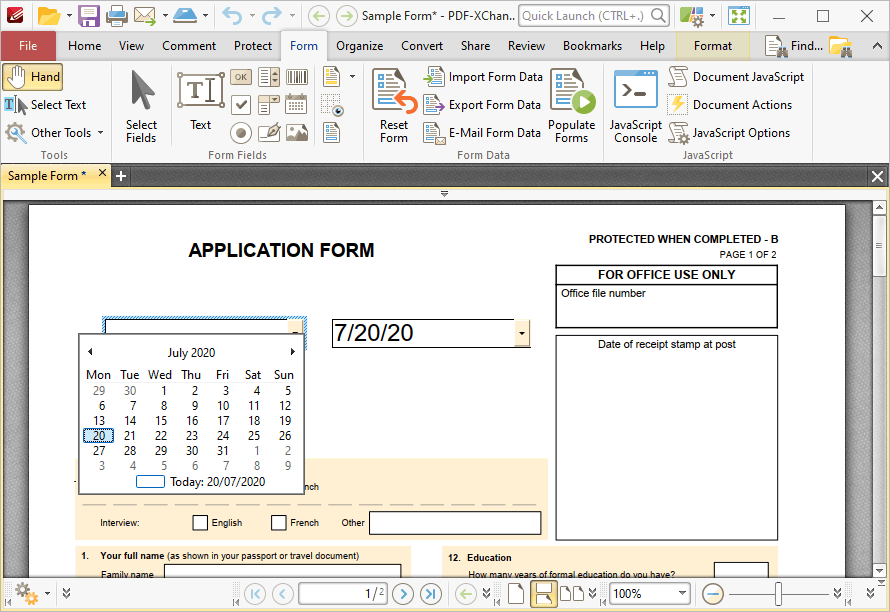890x612 pixels.
Task: Open a new document tab with plus
Action: tap(120, 176)
